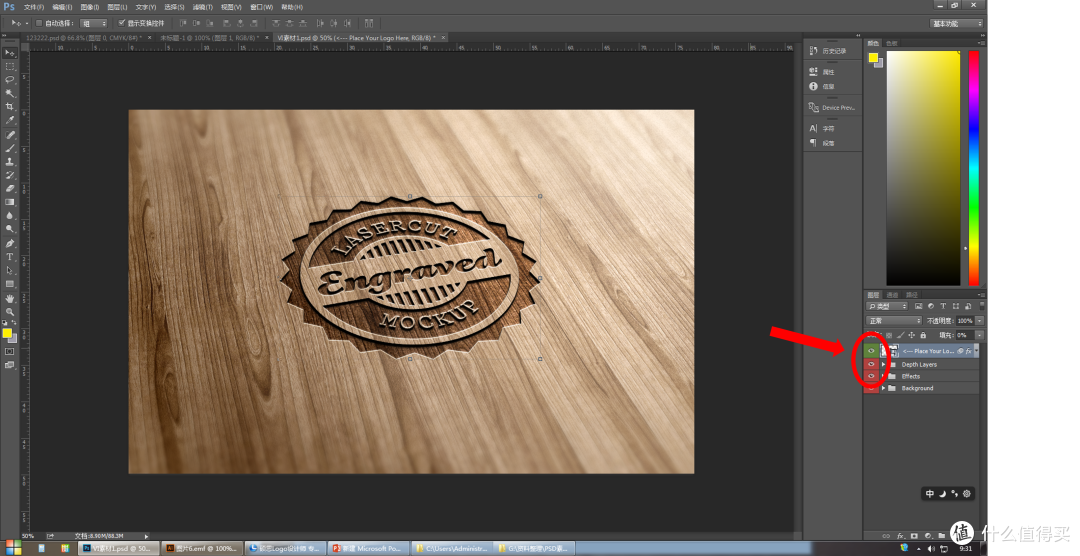Expand the Background layer group

(x=883, y=388)
